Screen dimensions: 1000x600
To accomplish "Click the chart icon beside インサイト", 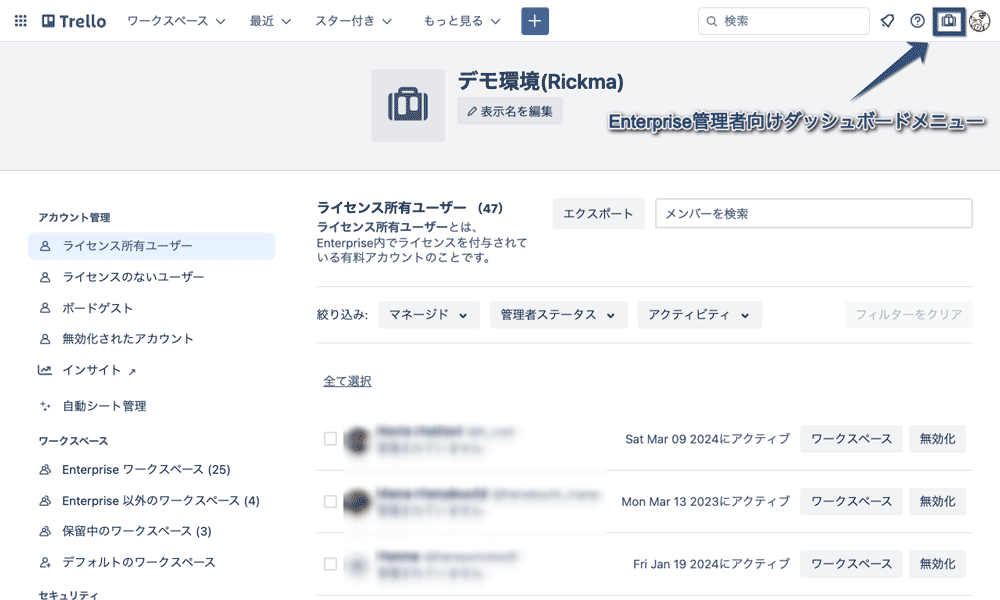I will (45, 370).
